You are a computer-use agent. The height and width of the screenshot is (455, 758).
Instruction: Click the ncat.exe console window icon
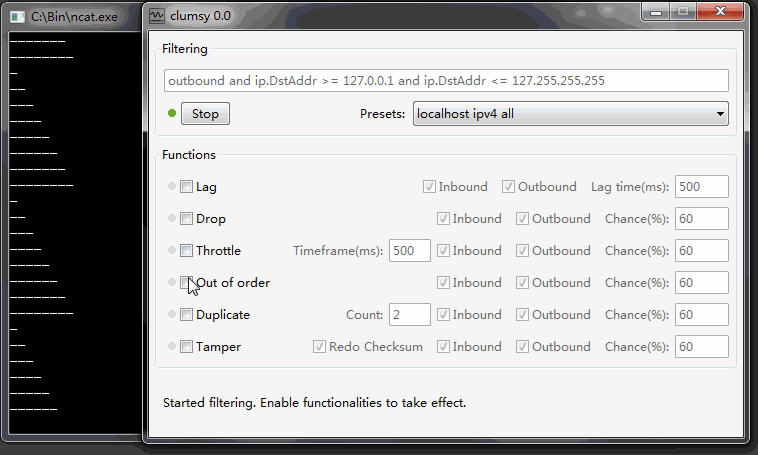click(x=17, y=17)
